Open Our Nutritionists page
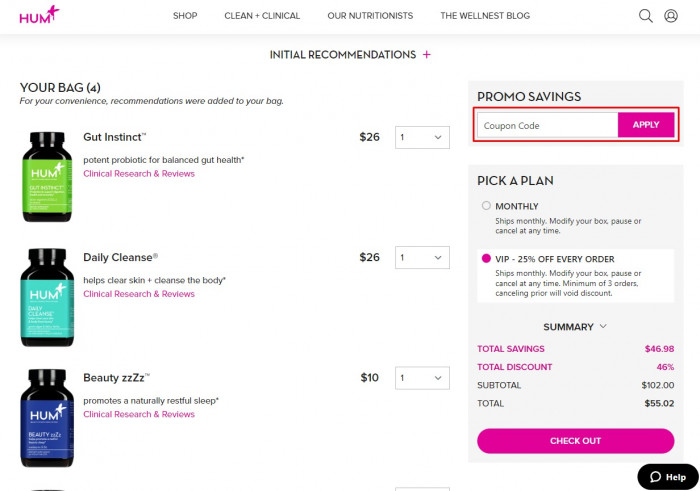 tap(370, 16)
